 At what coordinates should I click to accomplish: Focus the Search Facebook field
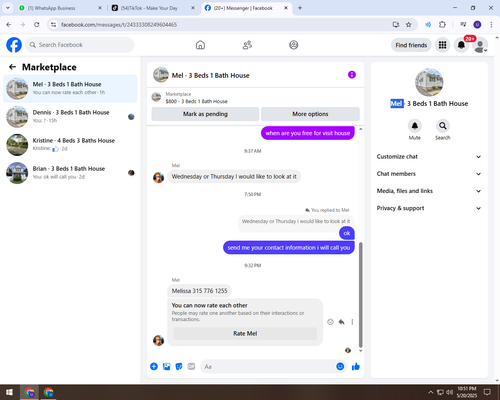(x=80, y=45)
